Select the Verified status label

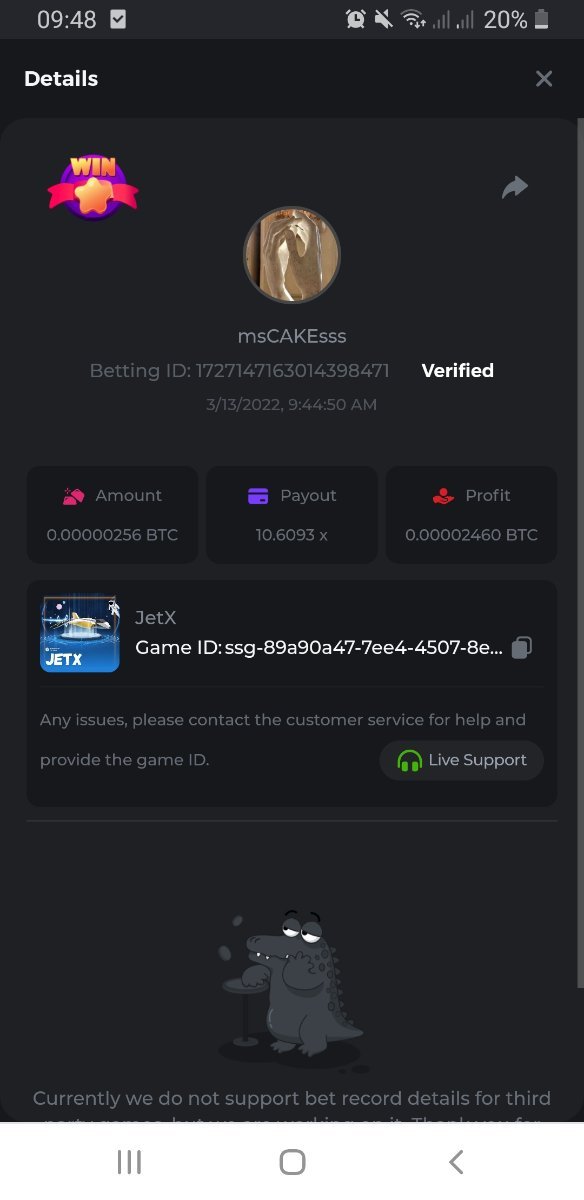click(458, 371)
